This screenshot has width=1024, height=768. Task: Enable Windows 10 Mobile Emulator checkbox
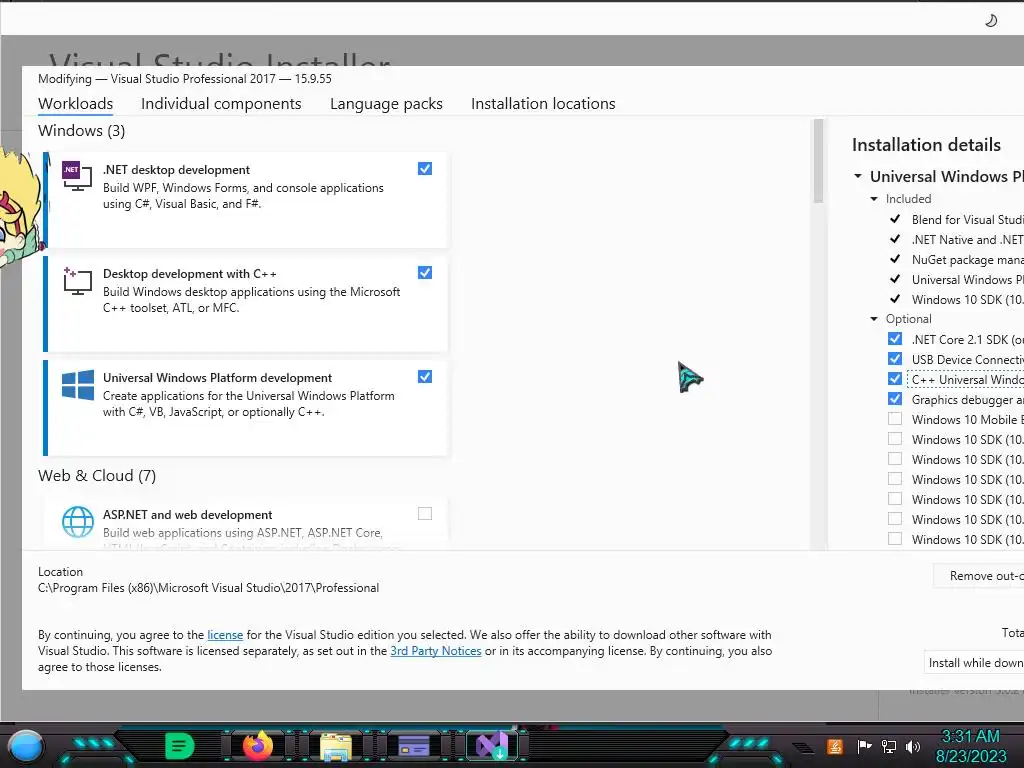pyautogui.click(x=895, y=419)
